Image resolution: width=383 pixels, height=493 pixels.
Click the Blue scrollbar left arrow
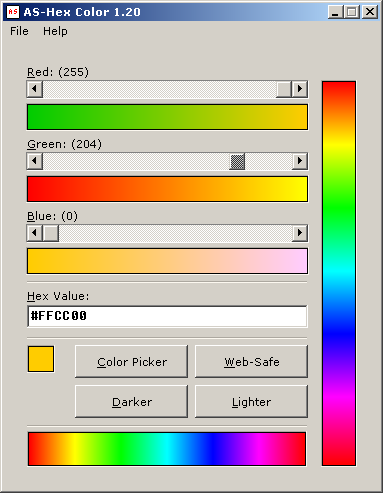tap(35, 233)
